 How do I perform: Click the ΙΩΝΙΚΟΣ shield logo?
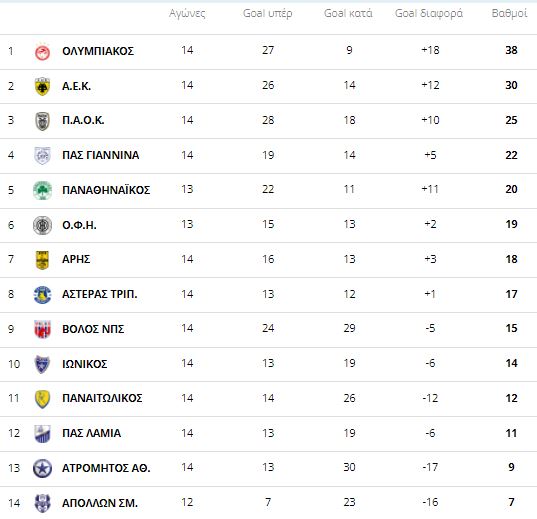click(42, 364)
